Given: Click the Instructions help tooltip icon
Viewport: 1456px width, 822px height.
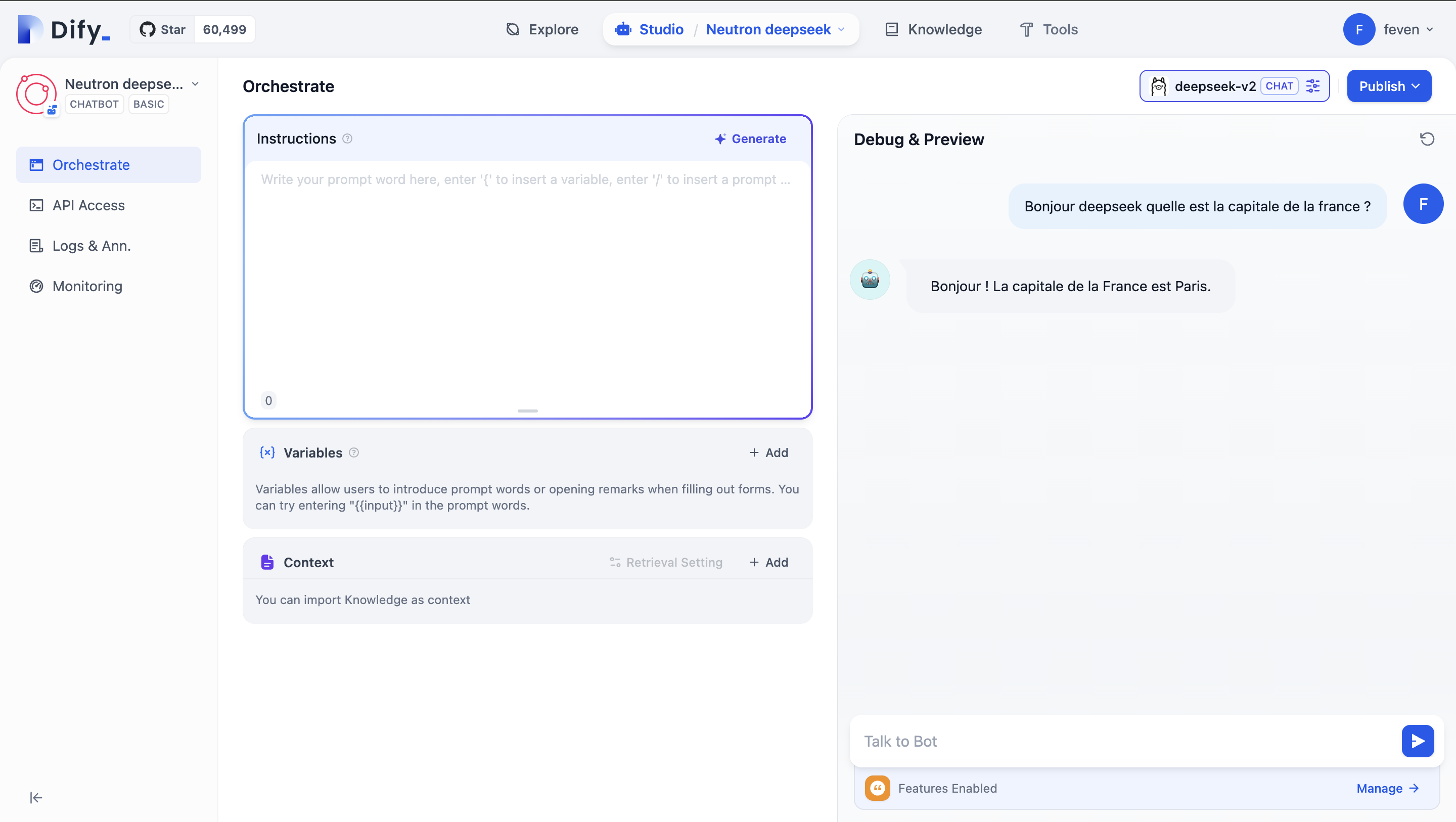Looking at the screenshot, I should pyautogui.click(x=348, y=139).
